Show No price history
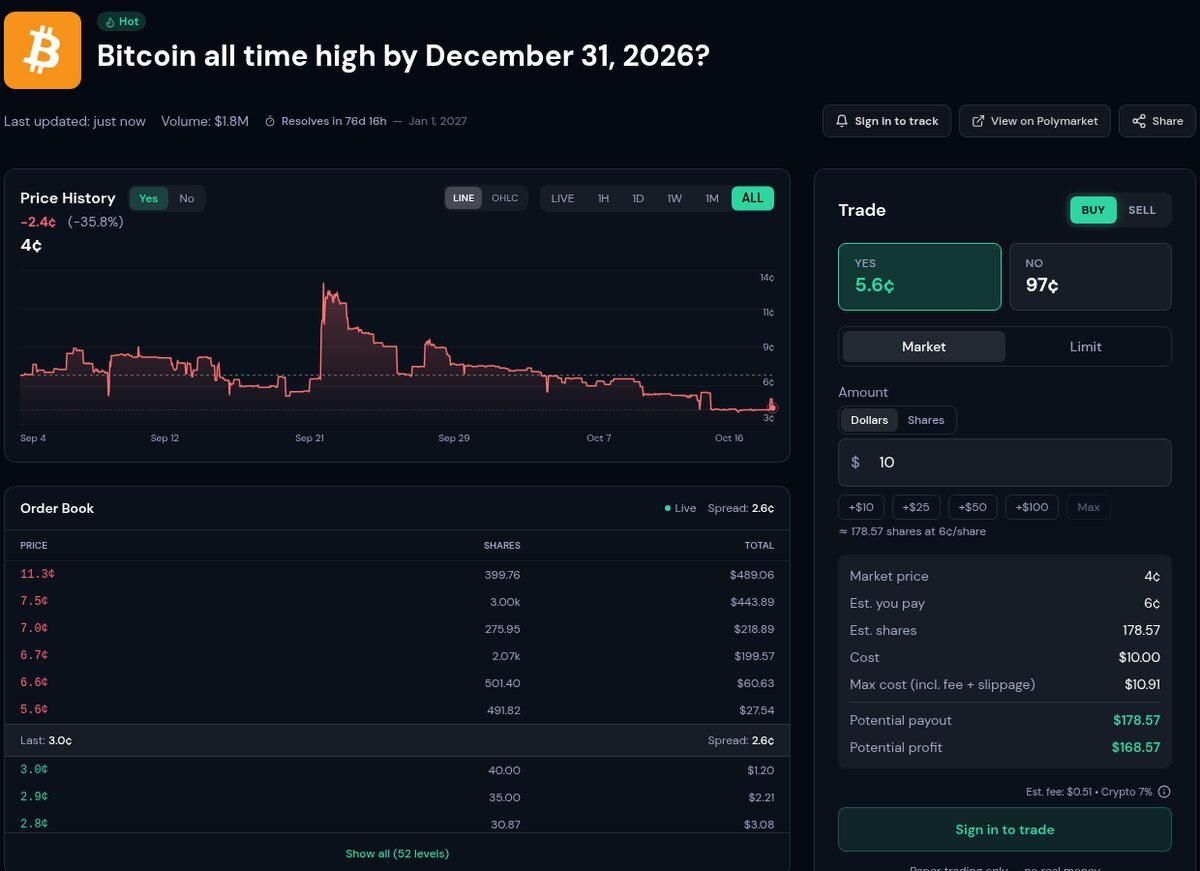The height and width of the screenshot is (871, 1200). [186, 198]
